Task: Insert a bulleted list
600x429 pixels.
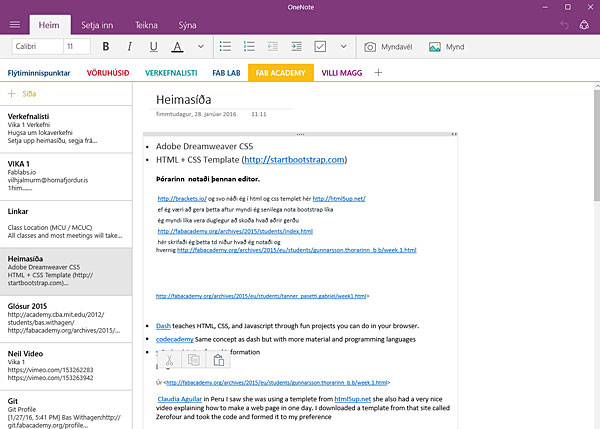Action: click(x=225, y=47)
